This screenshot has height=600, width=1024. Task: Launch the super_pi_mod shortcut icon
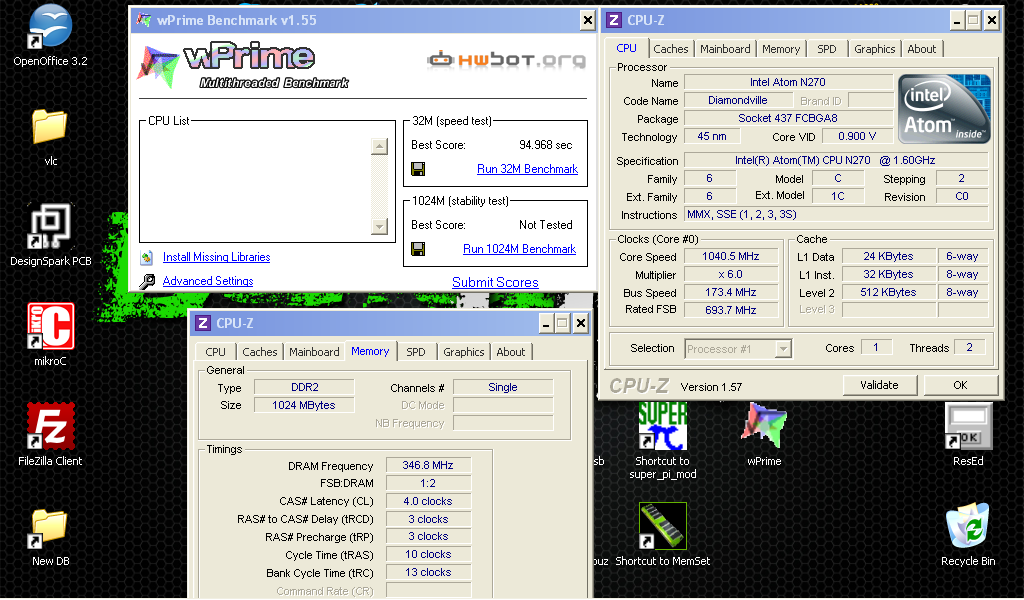click(x=662, y=426)
